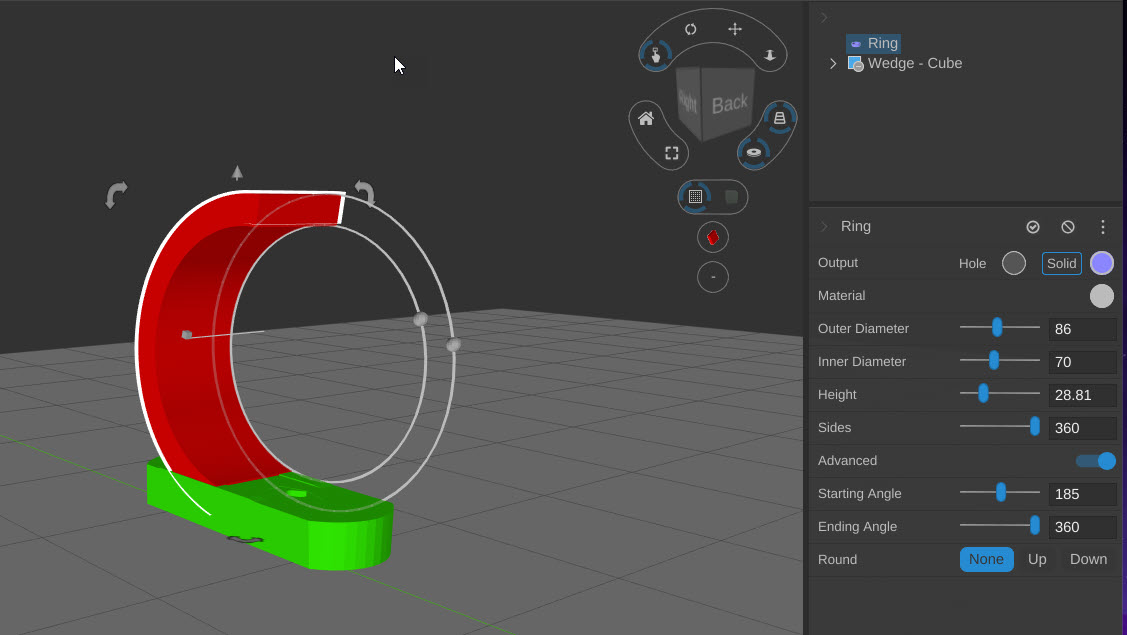Image resolution: width=1127 pixels, height=635 pixels.
Task: Click the Inner Diameter value field
Action: pos(1082,362)
